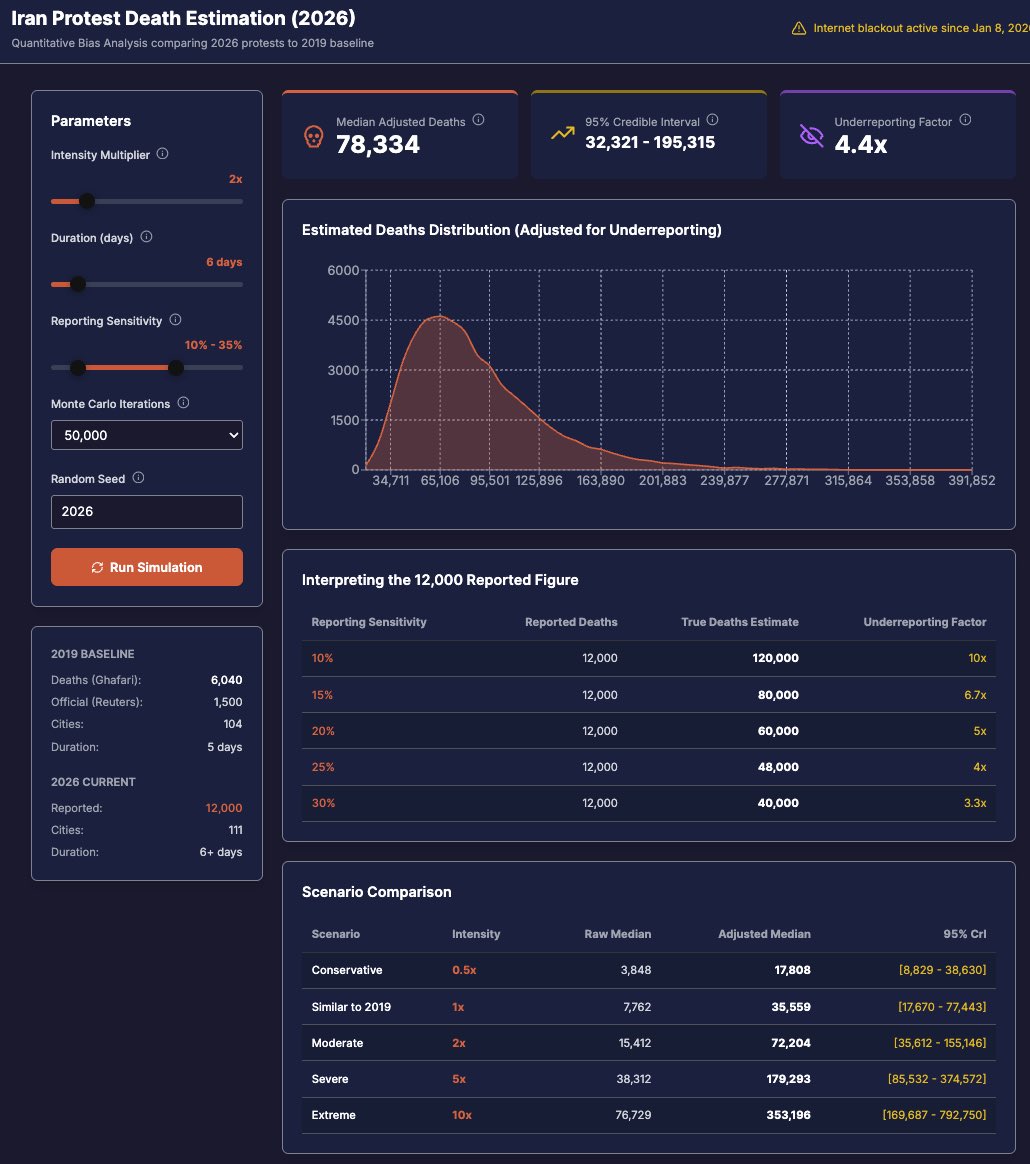The height and width of the screenshot is (1164, 1030).
Task: Click the Reporting Sensitivity table column header
Action: (369, 622)
